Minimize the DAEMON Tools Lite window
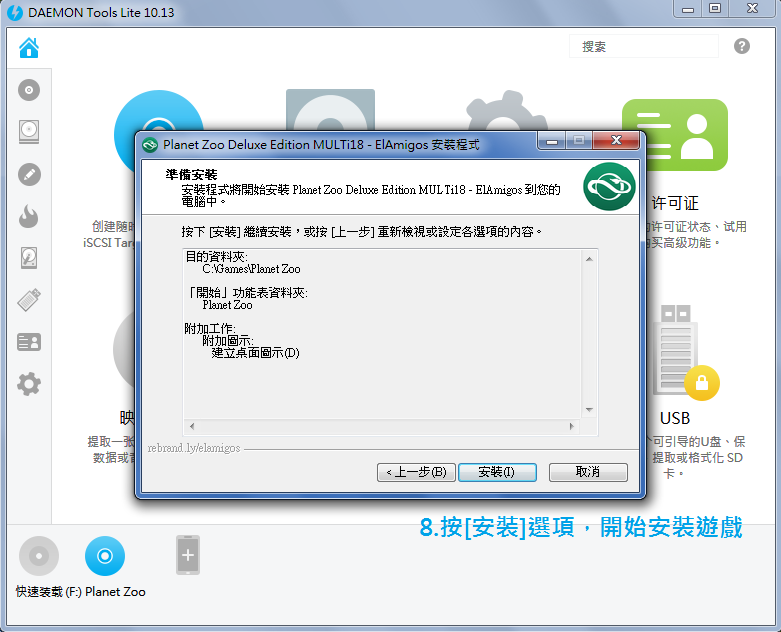Image resolution: width=781 pixels, height=632 pixels. tap(688, 9)
